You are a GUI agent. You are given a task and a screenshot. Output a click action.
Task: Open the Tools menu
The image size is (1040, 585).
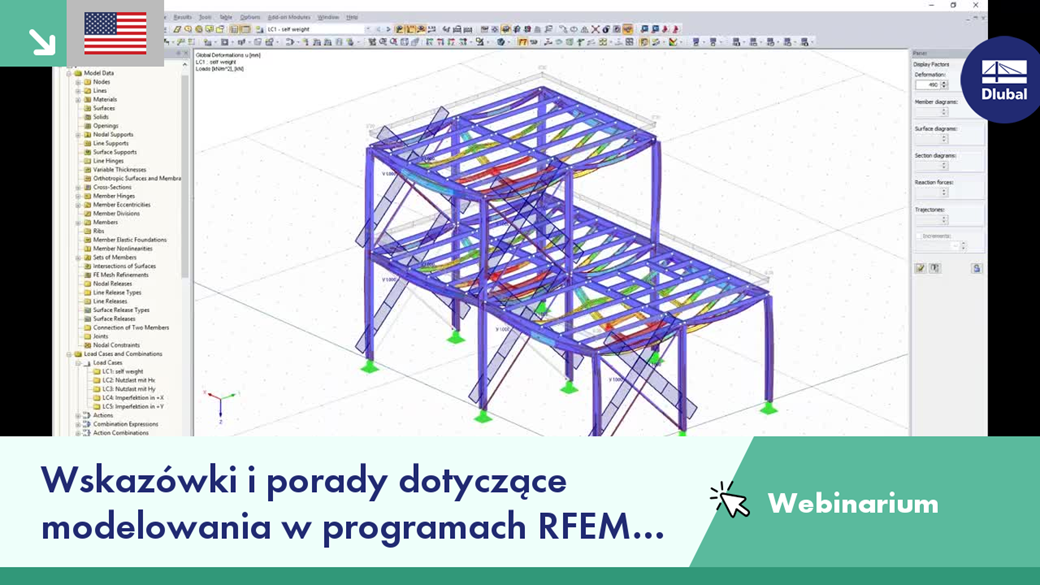pyautogui.click(x=205, y=17)
